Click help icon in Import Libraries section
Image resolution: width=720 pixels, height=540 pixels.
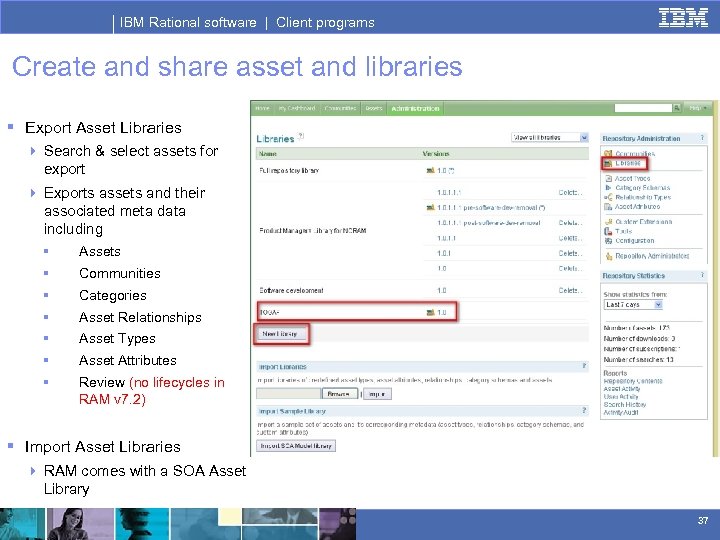584,366
